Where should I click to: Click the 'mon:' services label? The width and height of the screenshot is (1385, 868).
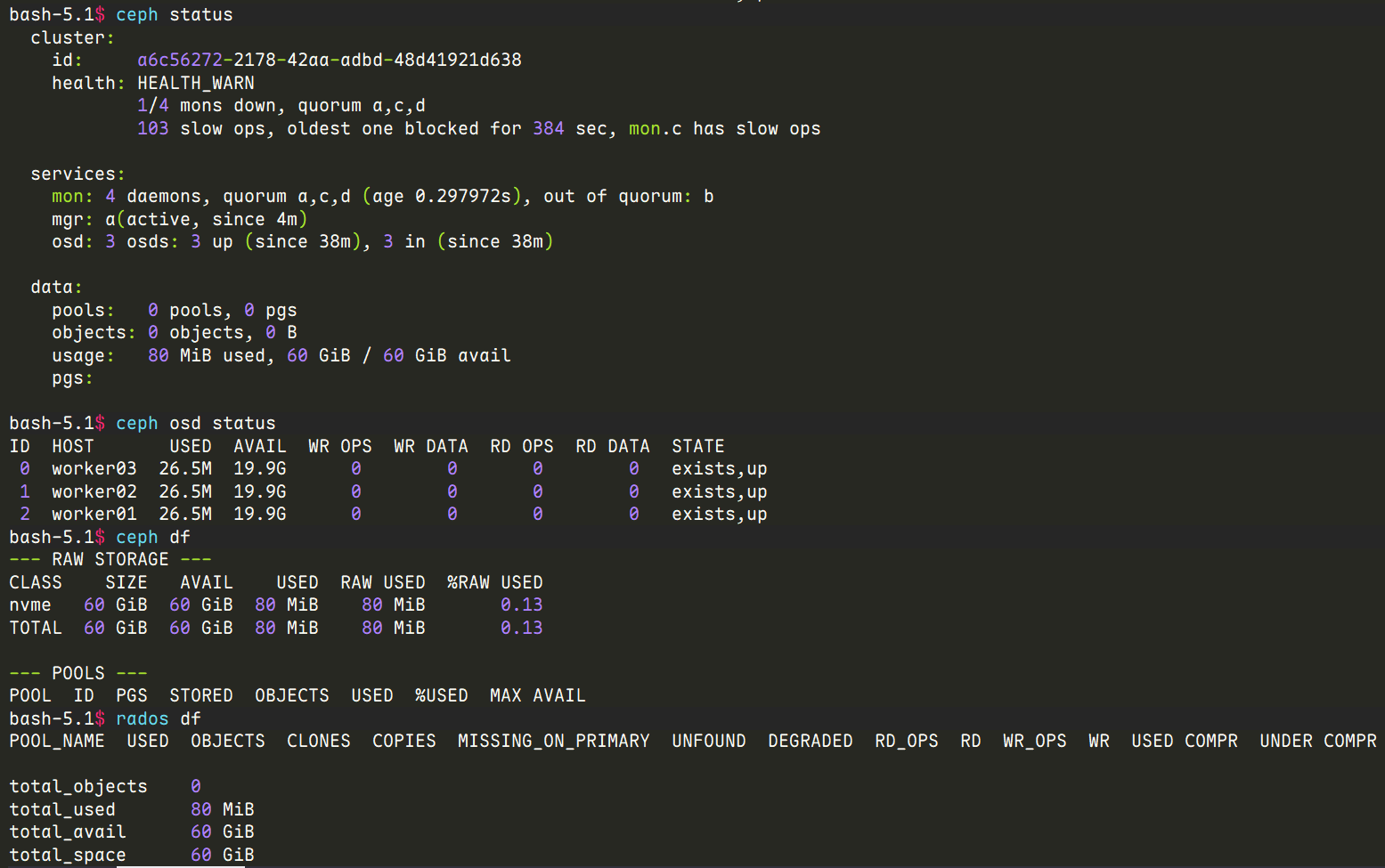click(x=71, y=197)
